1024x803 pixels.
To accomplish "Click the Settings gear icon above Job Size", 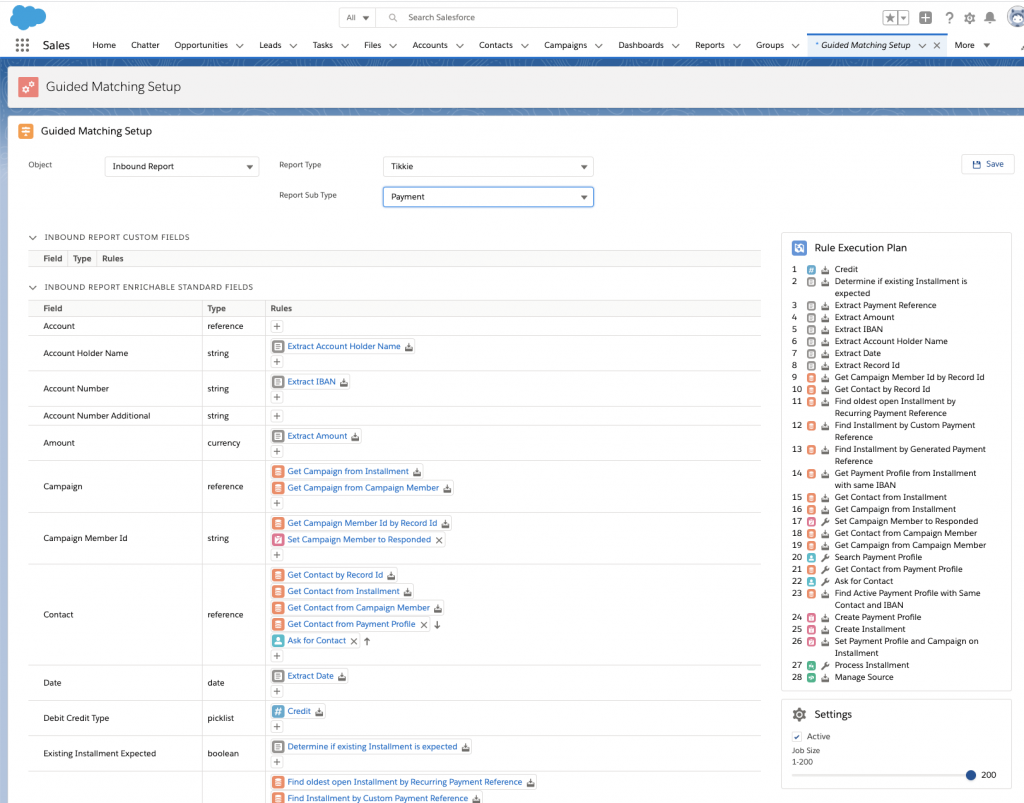I will point(799,714).
